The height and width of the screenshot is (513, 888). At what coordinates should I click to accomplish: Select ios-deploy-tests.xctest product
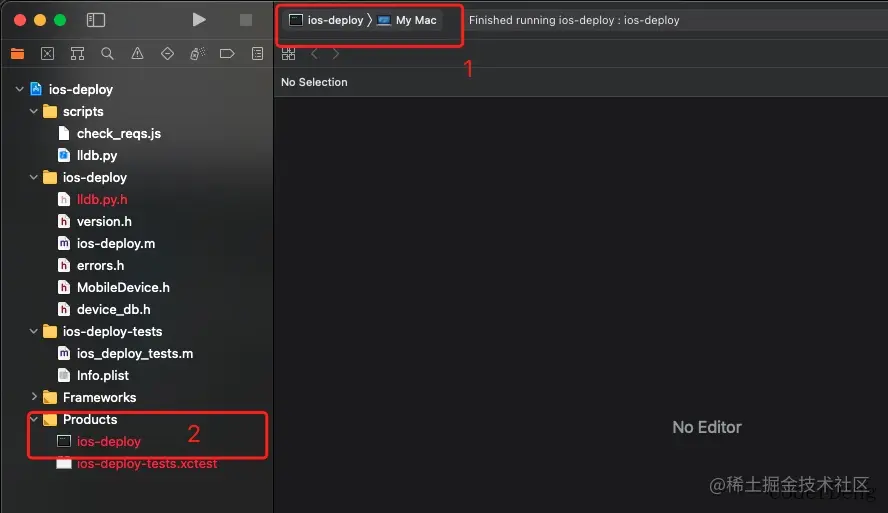[x=136, y=463]
